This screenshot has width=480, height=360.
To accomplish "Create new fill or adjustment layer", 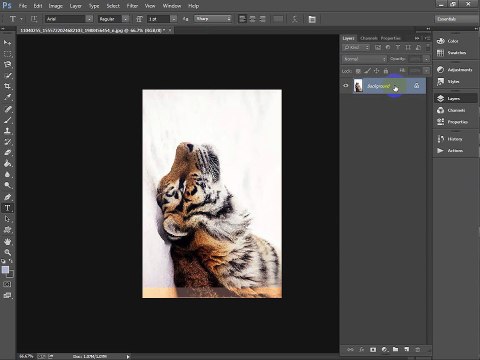I will coord(384,350).
